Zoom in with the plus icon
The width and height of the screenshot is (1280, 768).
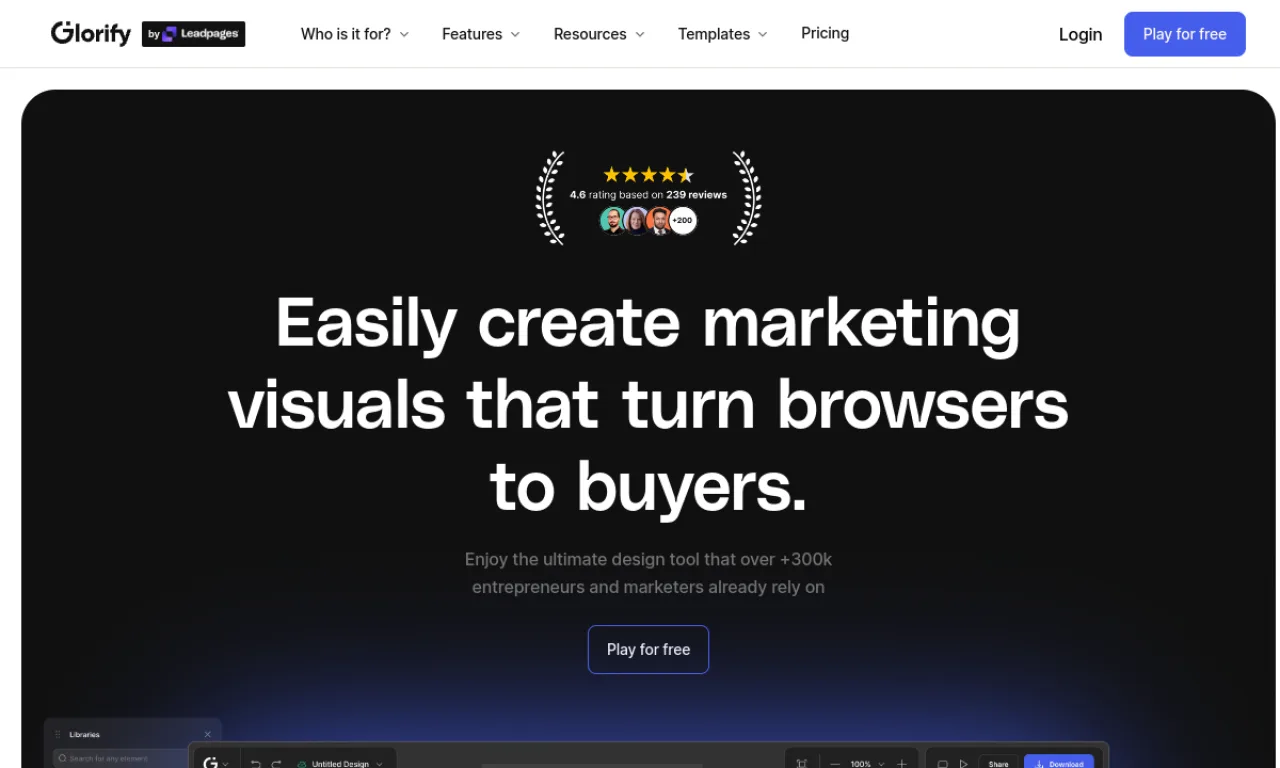click(x=902, y=764)
